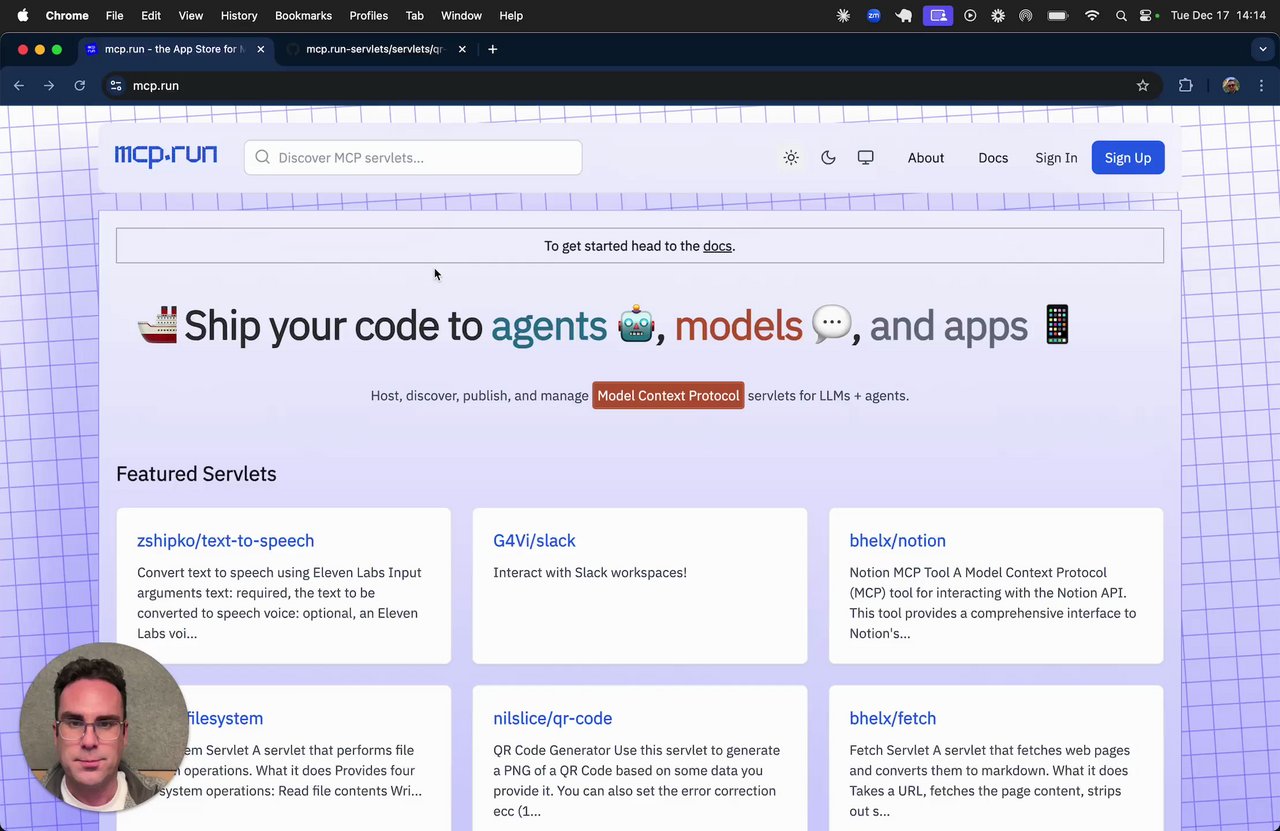This screenshot has height=831, width=1280.
Task: Open the tab search chevron dropdown
Action: pos(1263,49)
